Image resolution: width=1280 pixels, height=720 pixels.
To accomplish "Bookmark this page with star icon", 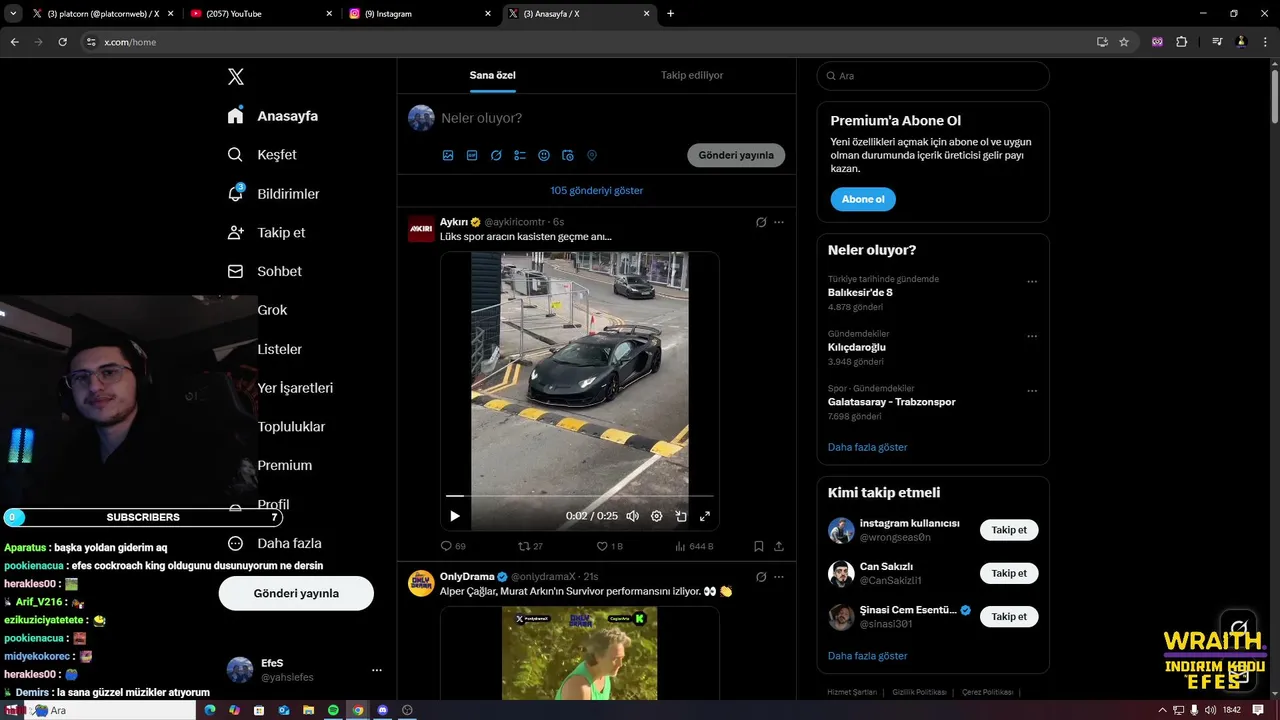I will [1124, 42].
